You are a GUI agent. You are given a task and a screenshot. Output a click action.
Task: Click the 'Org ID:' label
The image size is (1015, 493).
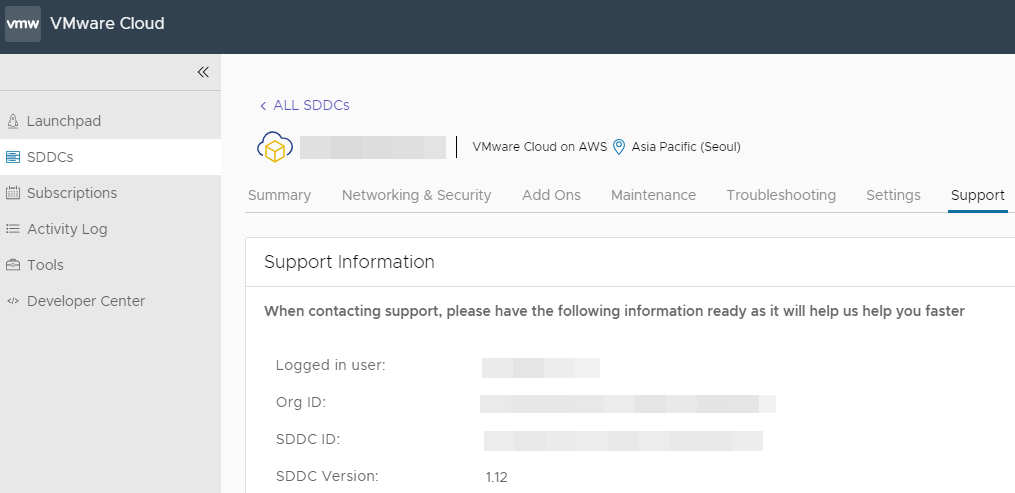click(301, 402)
